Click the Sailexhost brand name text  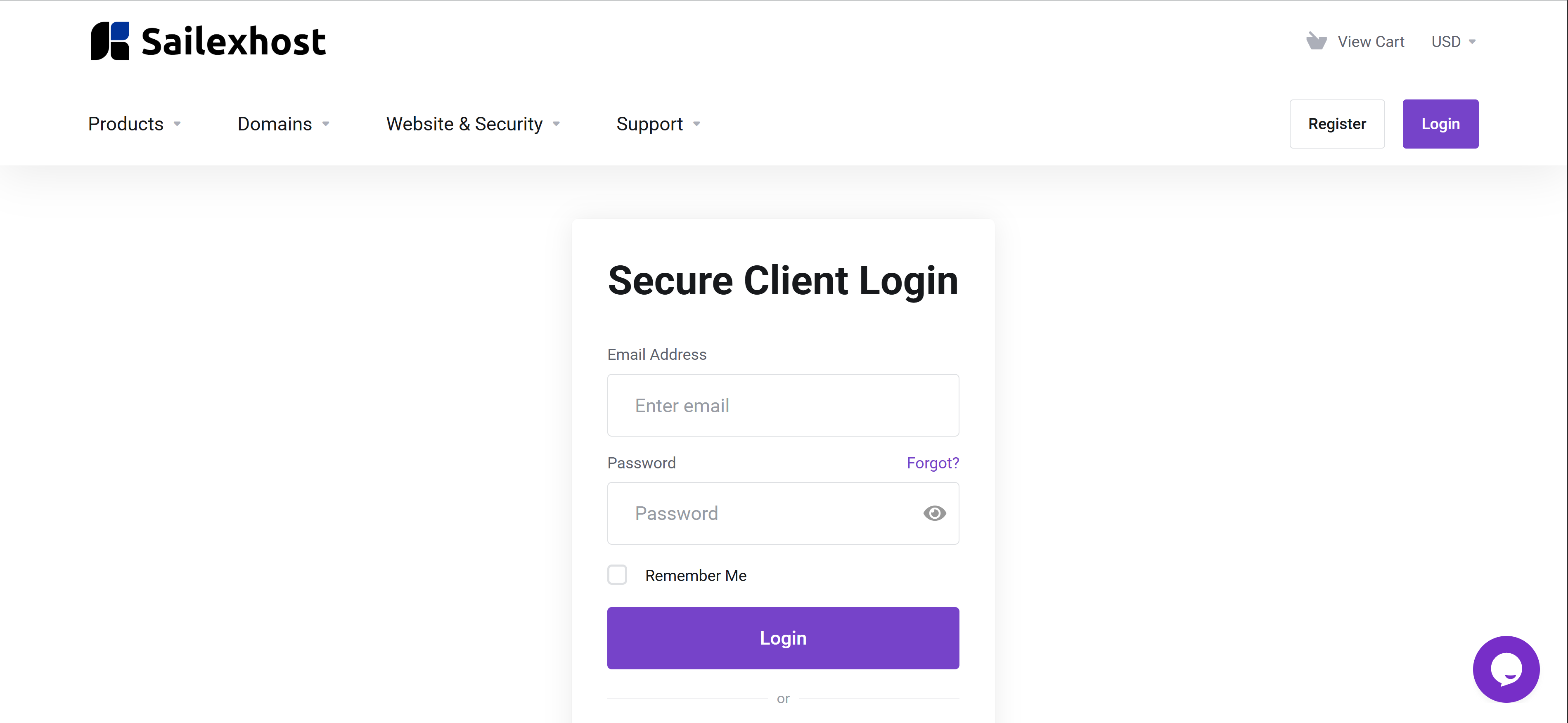point(234,41)
